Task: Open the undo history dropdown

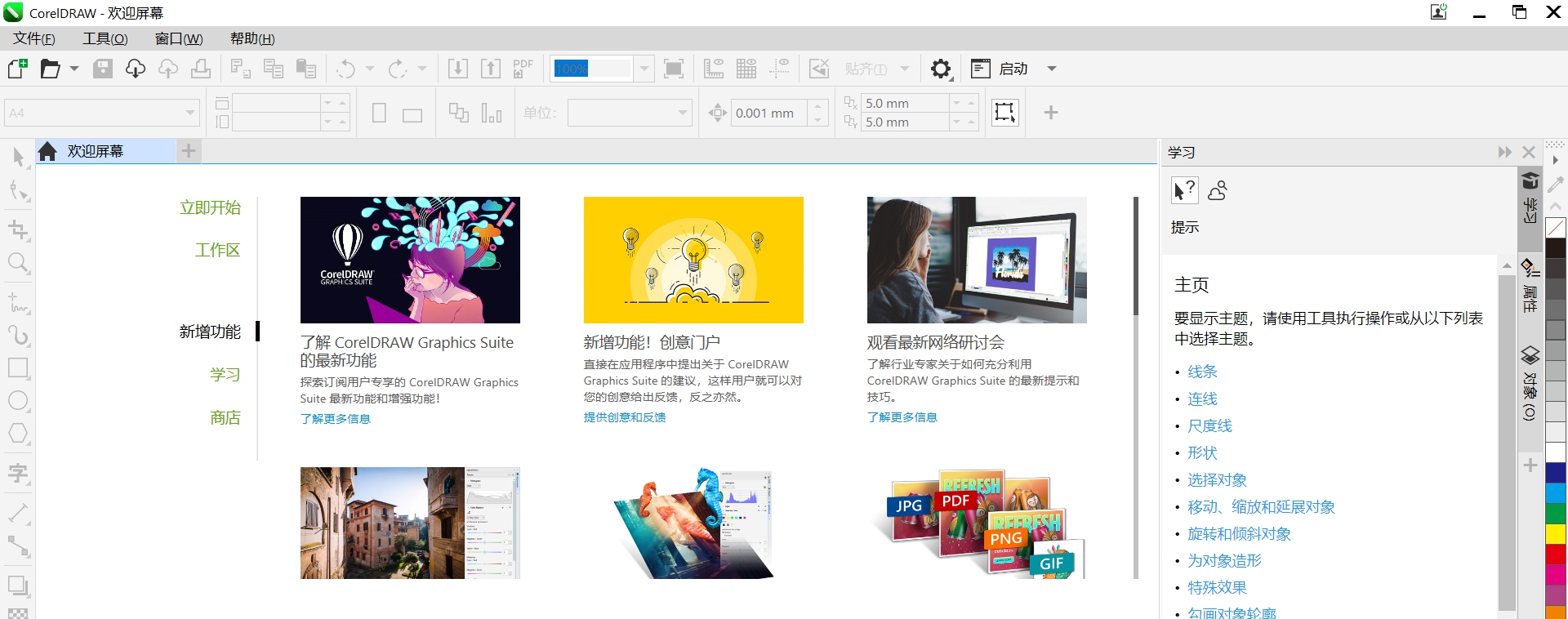Action: [370, 69]
